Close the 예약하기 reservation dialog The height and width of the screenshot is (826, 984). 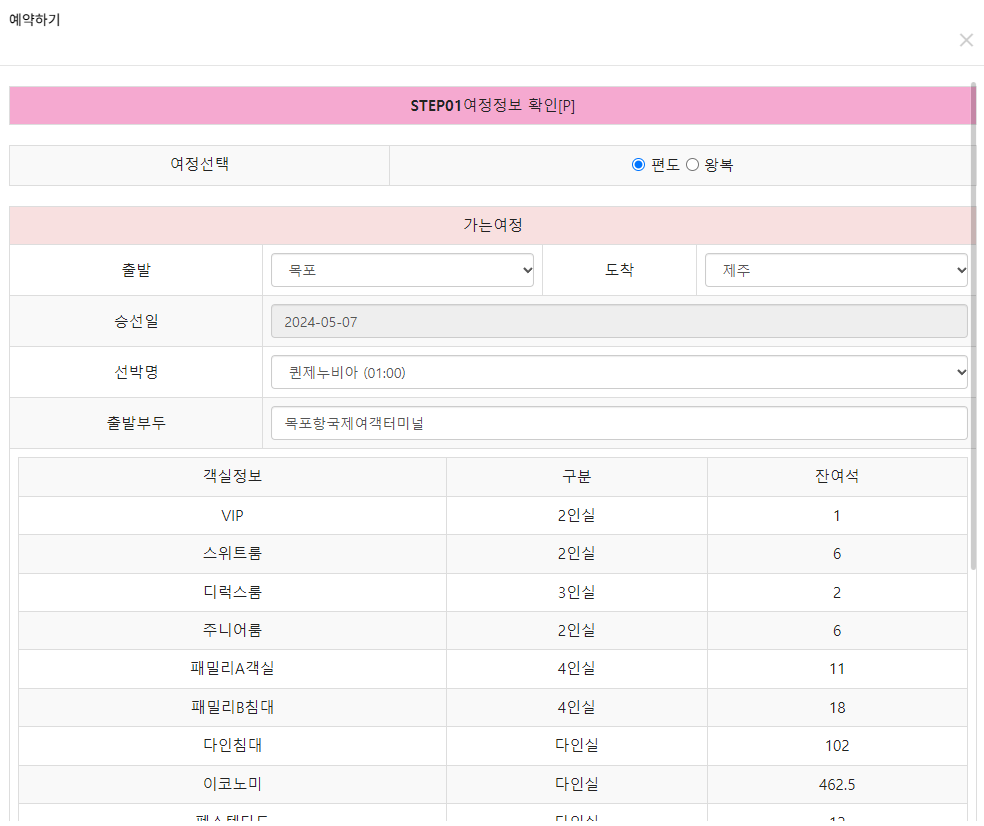[966, 40]
